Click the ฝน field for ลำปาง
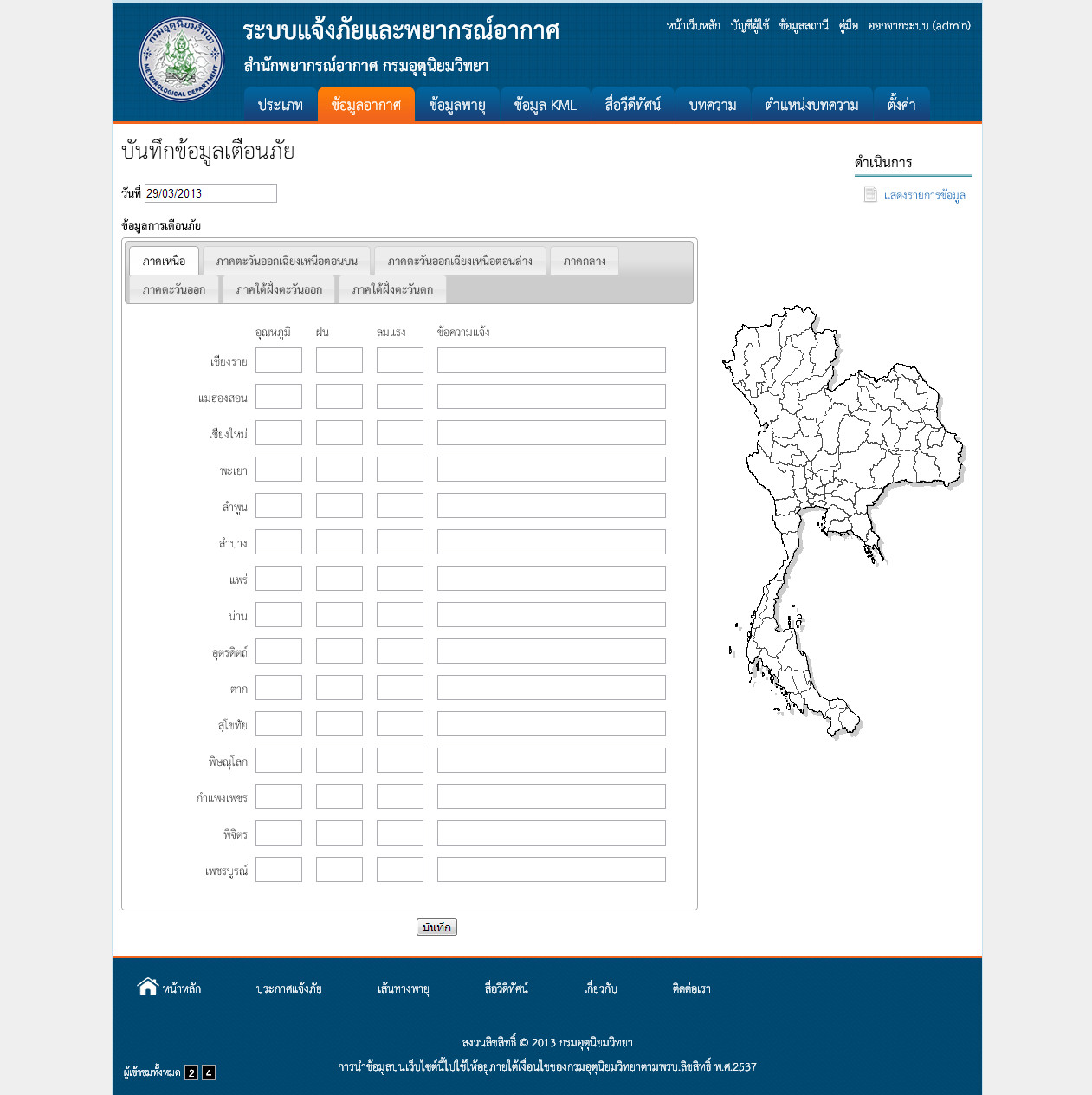The height and width of the screenshot is (1095, 1092). (339, 542)
